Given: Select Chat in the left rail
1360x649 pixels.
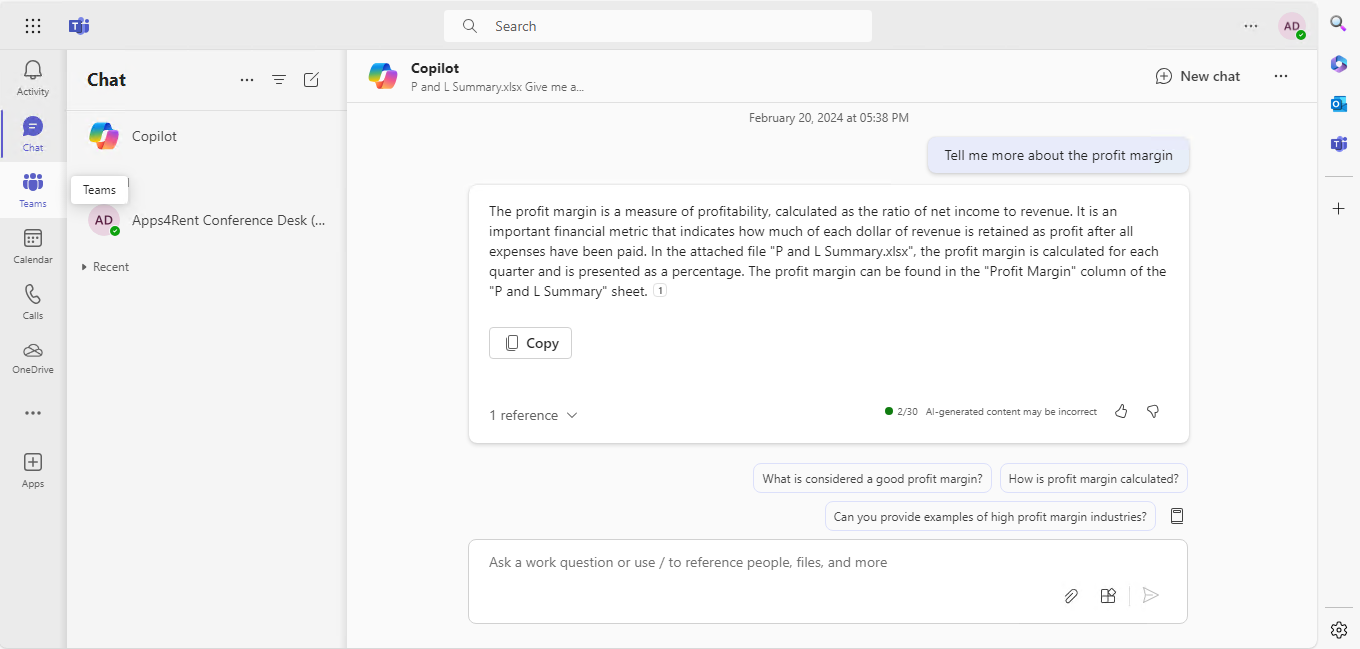Looking at the screenshot, I should (33, 134).
